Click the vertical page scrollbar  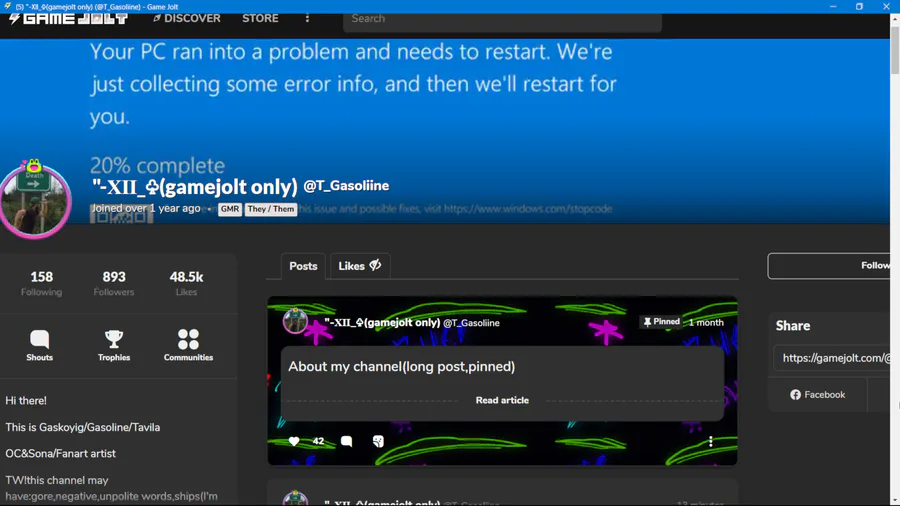coord(895,52)
